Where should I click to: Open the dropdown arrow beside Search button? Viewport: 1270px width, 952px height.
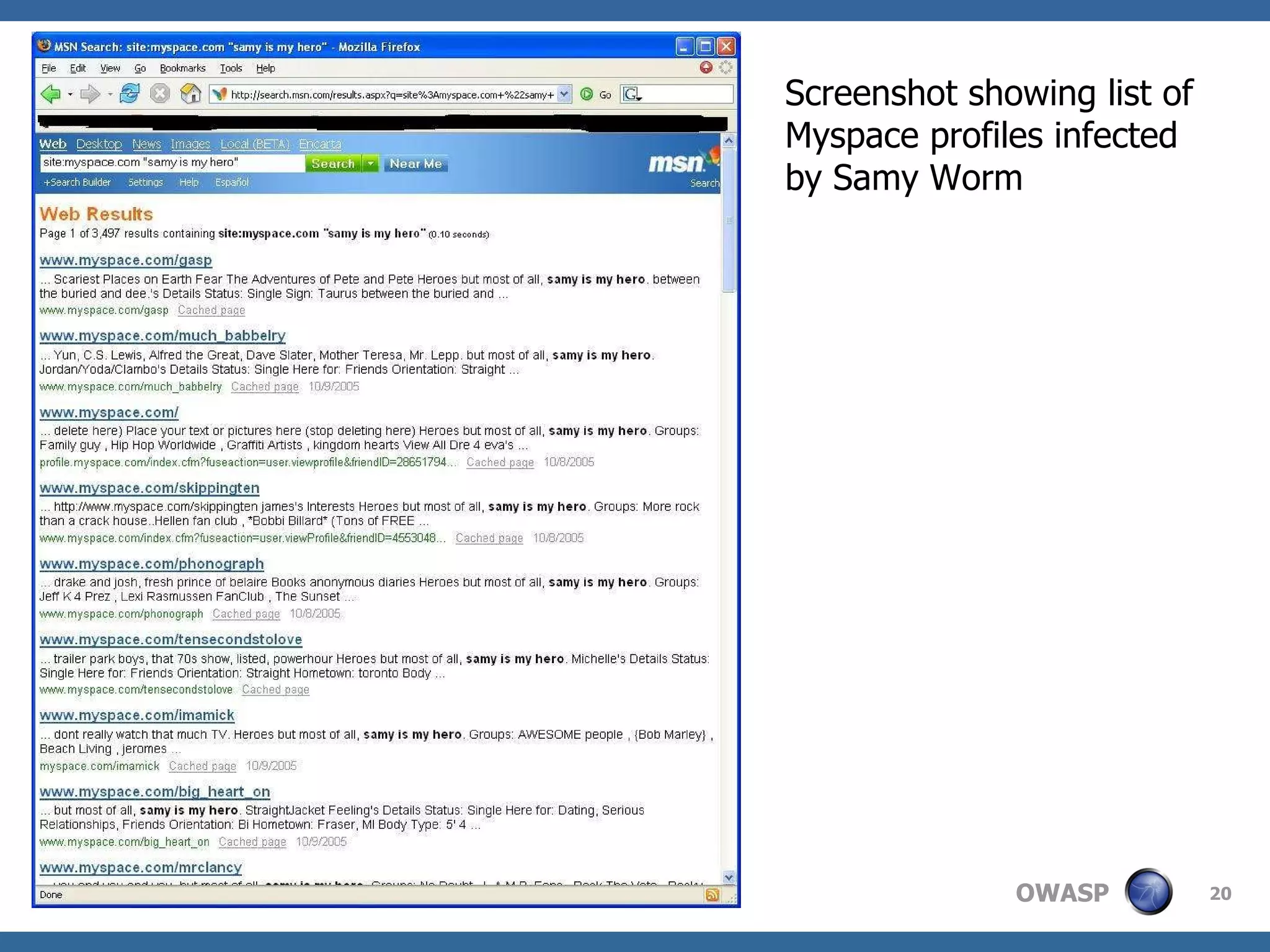[x=370, y=164]
